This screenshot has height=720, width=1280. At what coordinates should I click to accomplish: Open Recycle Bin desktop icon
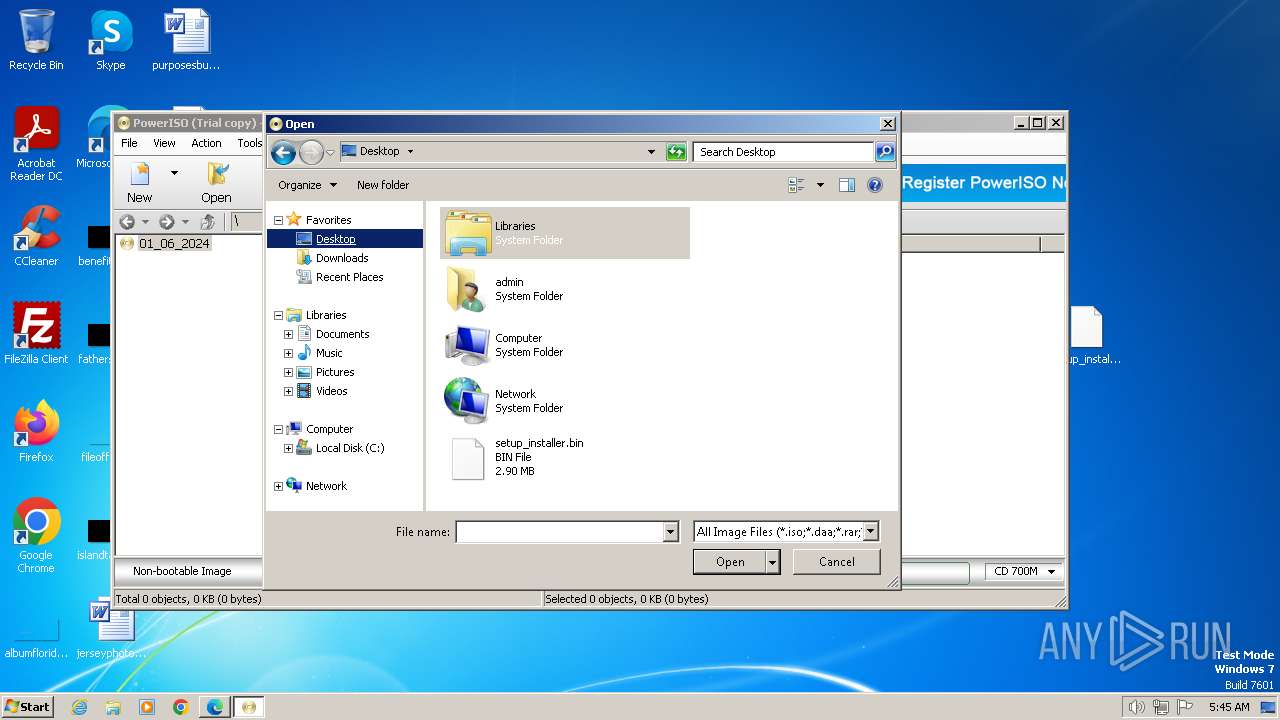(36, 40)
